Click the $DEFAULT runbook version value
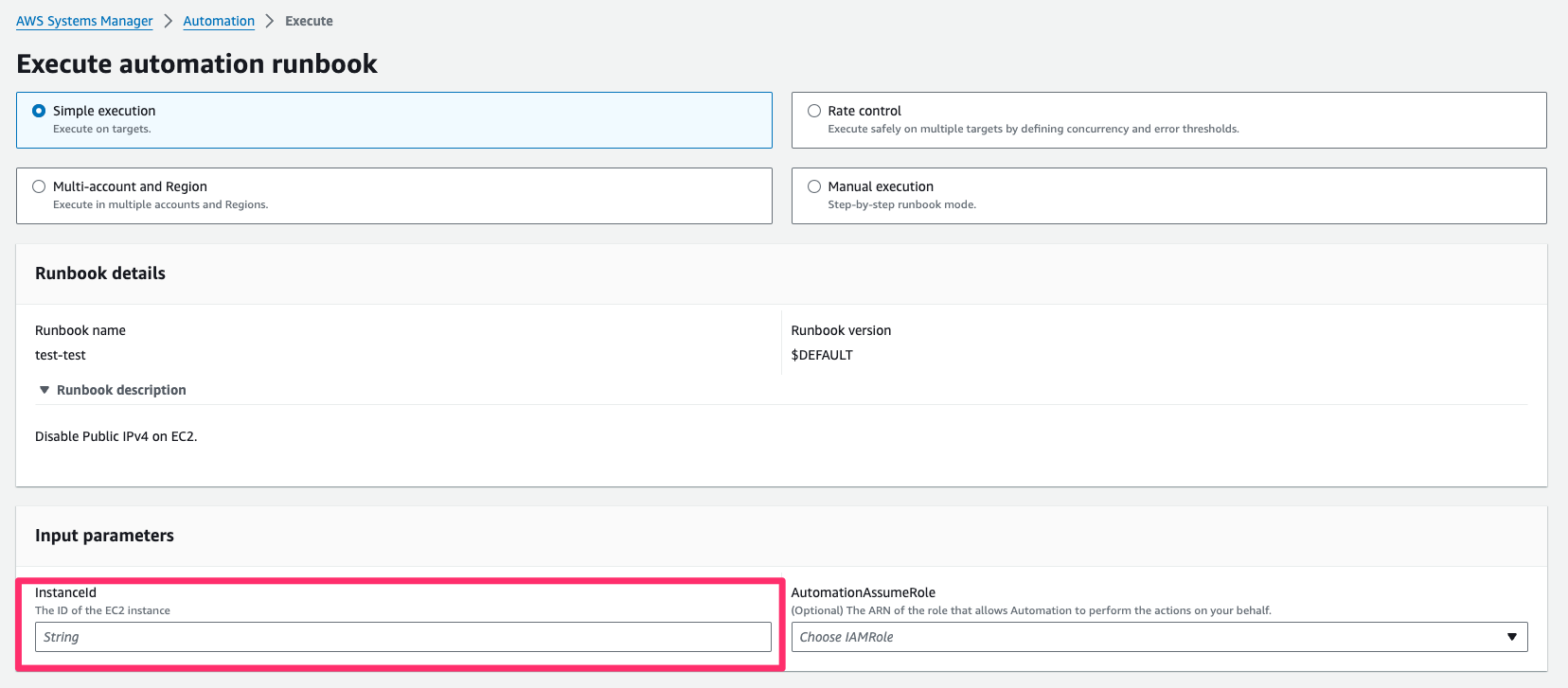The width and height of the screenshot is (1568, 688). (822, 355)
